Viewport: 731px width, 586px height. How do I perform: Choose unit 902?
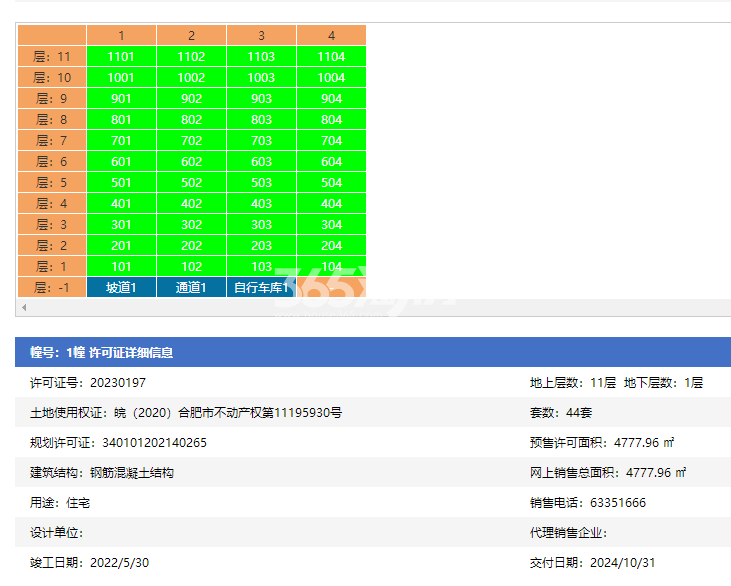191,98
